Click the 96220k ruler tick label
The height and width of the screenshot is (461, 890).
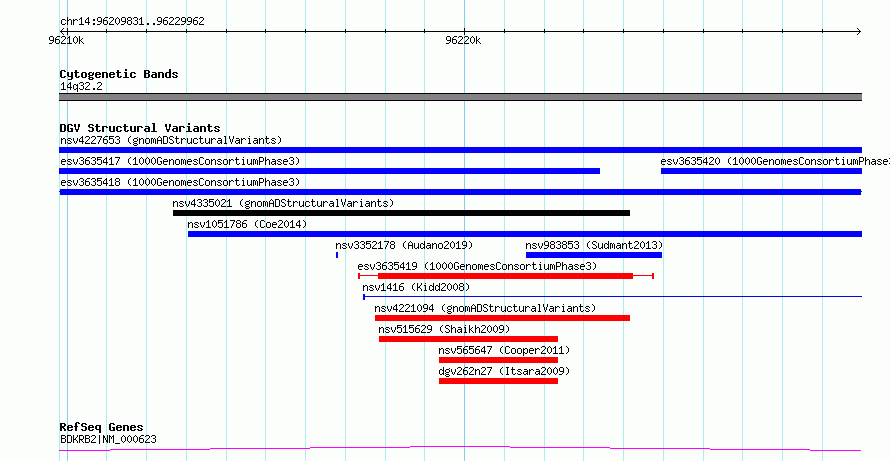pos(464,40)
